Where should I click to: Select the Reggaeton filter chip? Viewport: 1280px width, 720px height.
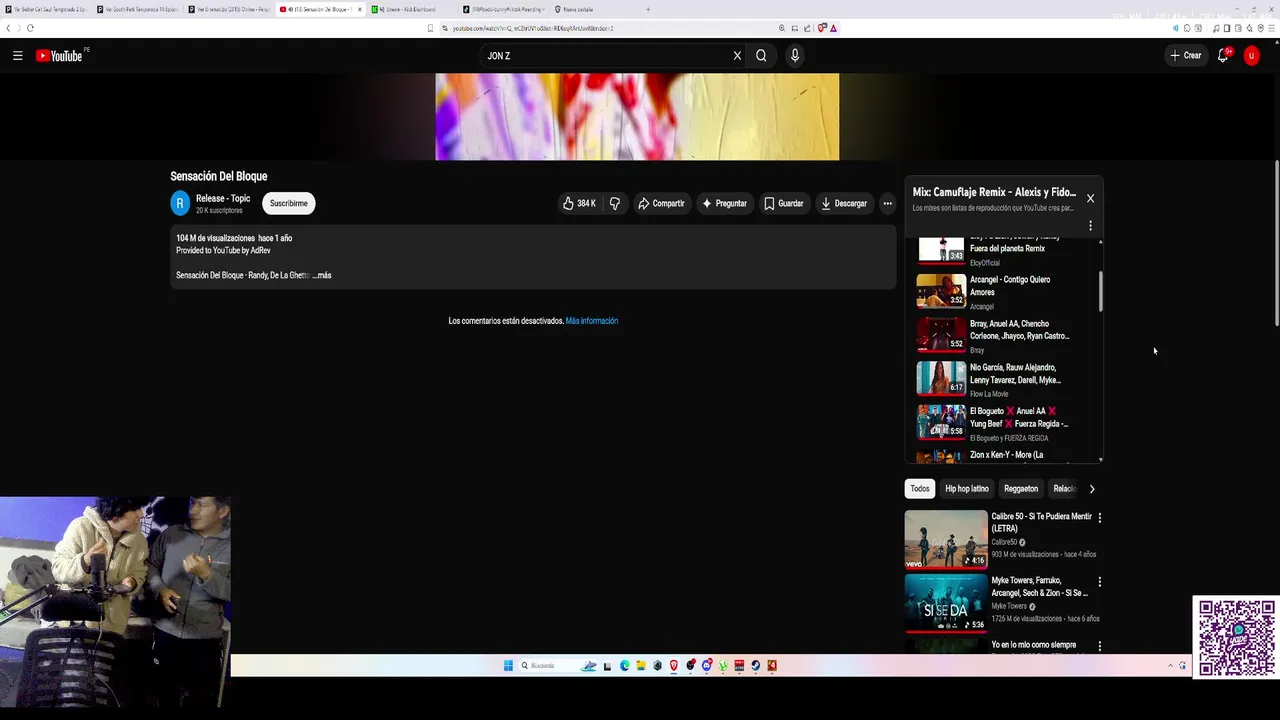pyautogui.click(x=1021, y=489)
